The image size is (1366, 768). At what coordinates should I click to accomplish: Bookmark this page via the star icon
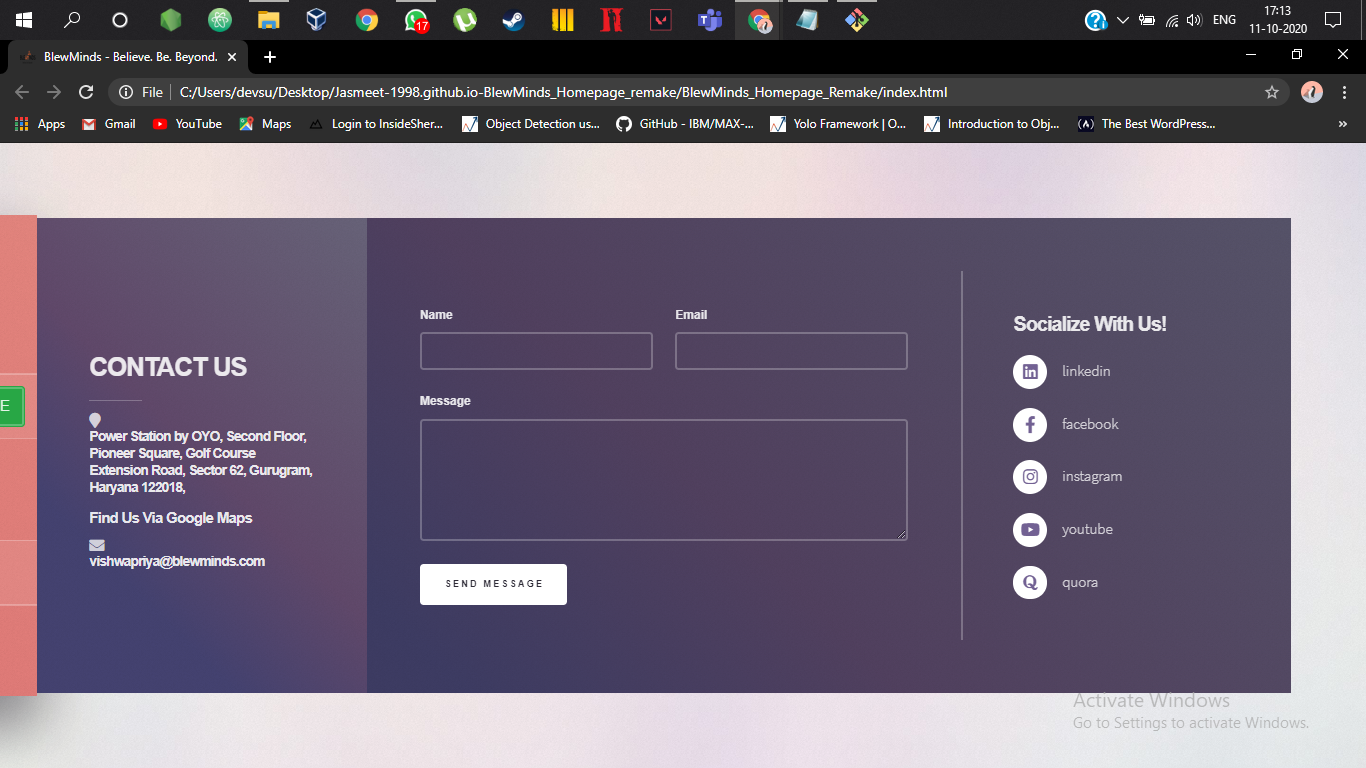pyautogui.click(x=1272, y=91)
